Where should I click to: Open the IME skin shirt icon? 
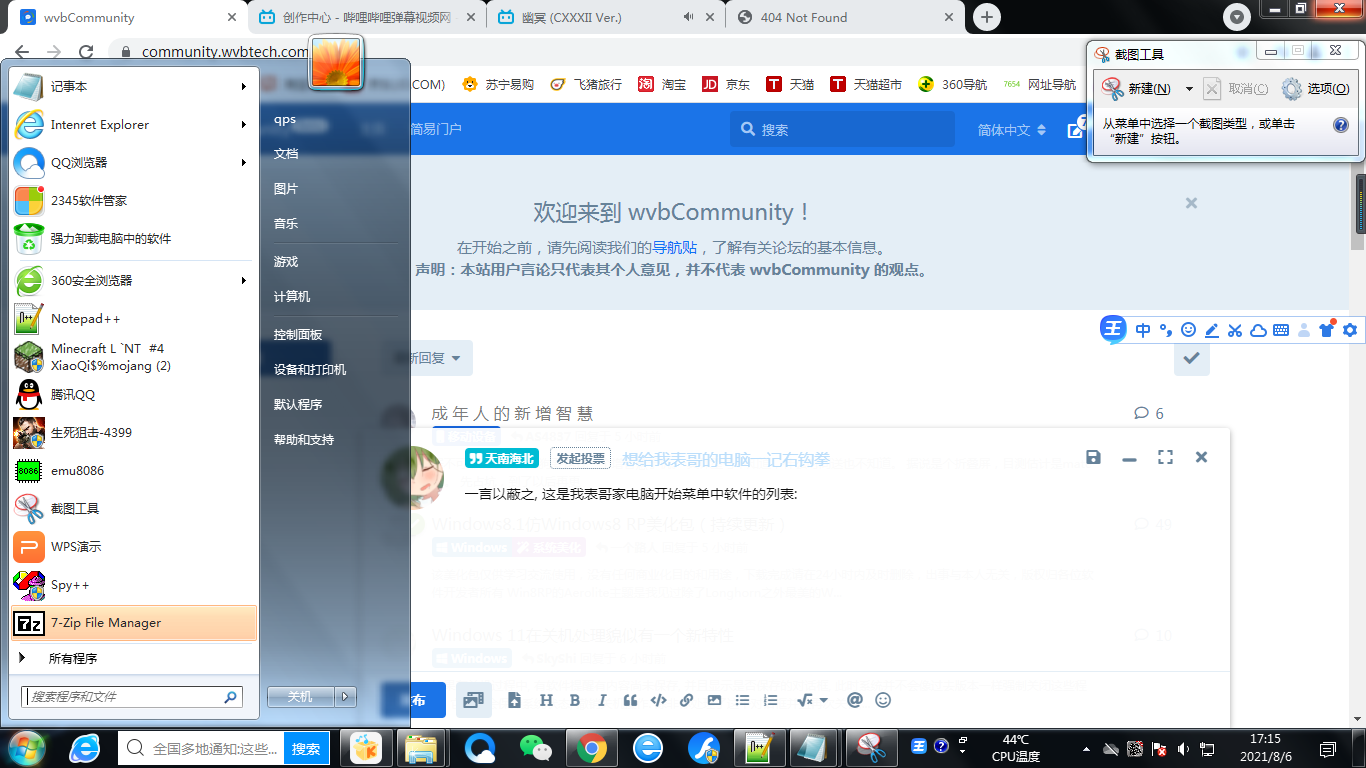coord(1327,330)
